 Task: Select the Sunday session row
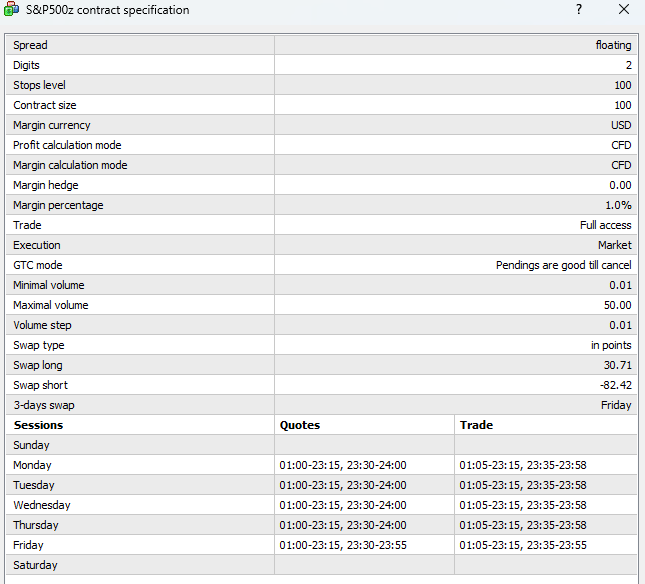321,445
